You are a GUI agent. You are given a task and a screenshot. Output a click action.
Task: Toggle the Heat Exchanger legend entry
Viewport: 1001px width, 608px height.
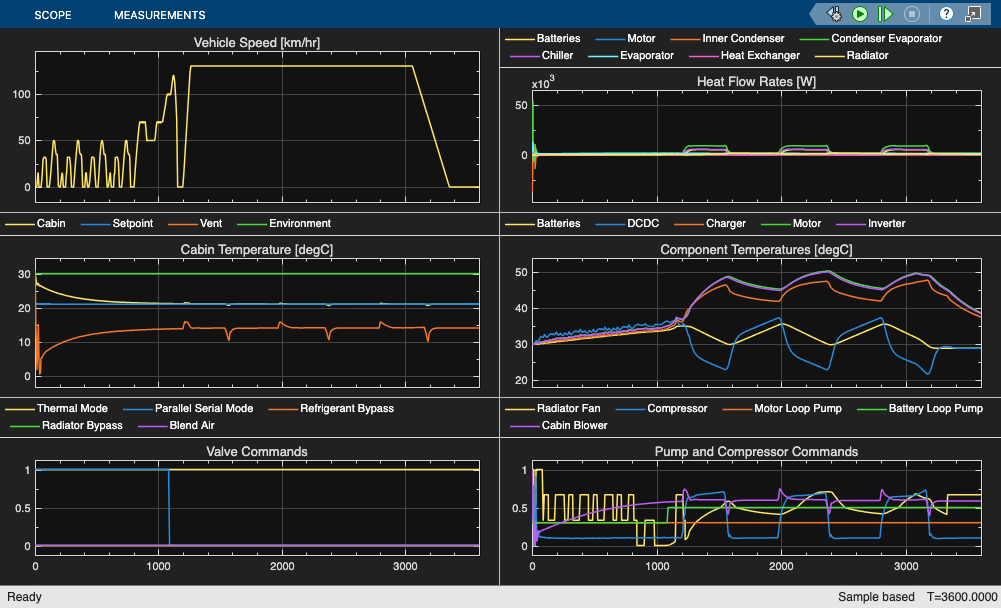(744, 56)
